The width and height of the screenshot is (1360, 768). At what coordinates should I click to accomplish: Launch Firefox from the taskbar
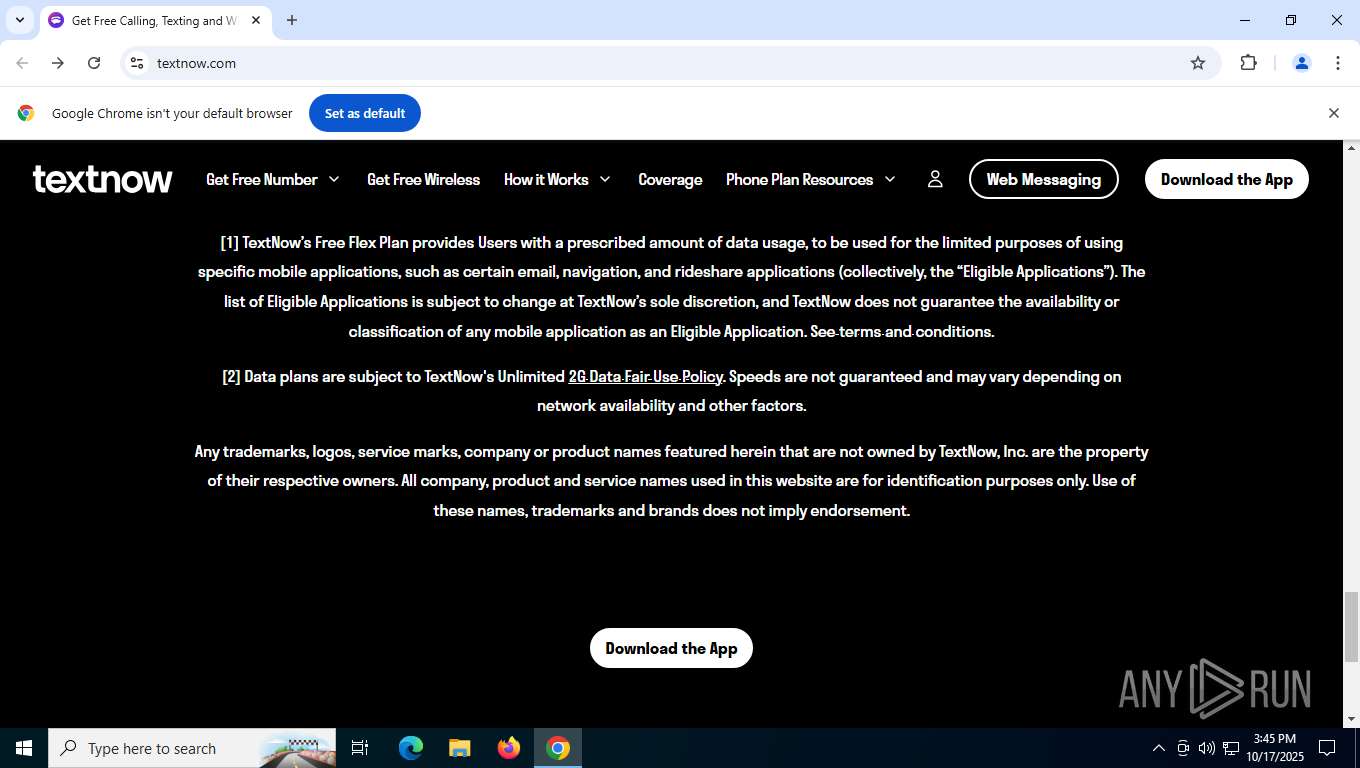(509, 748)
